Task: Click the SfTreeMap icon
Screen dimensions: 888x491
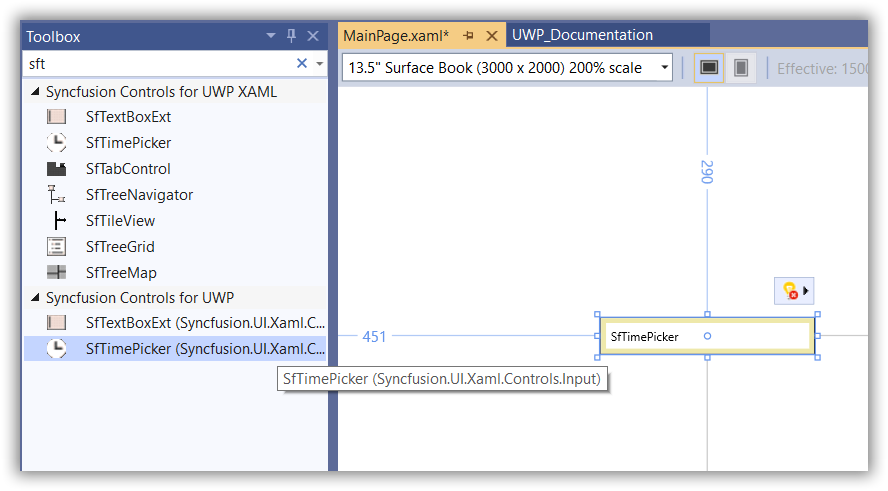Action: [56, 272]
